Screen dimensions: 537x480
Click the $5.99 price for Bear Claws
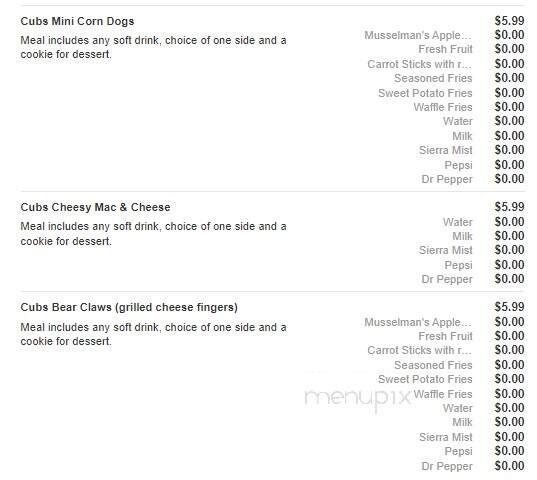tap(509, 307)
